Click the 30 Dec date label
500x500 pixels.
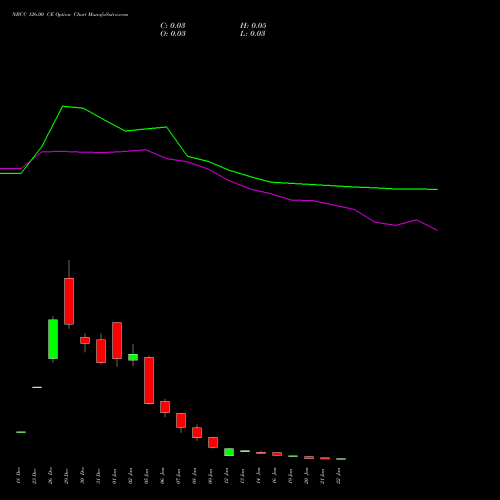tap(82, 476)
